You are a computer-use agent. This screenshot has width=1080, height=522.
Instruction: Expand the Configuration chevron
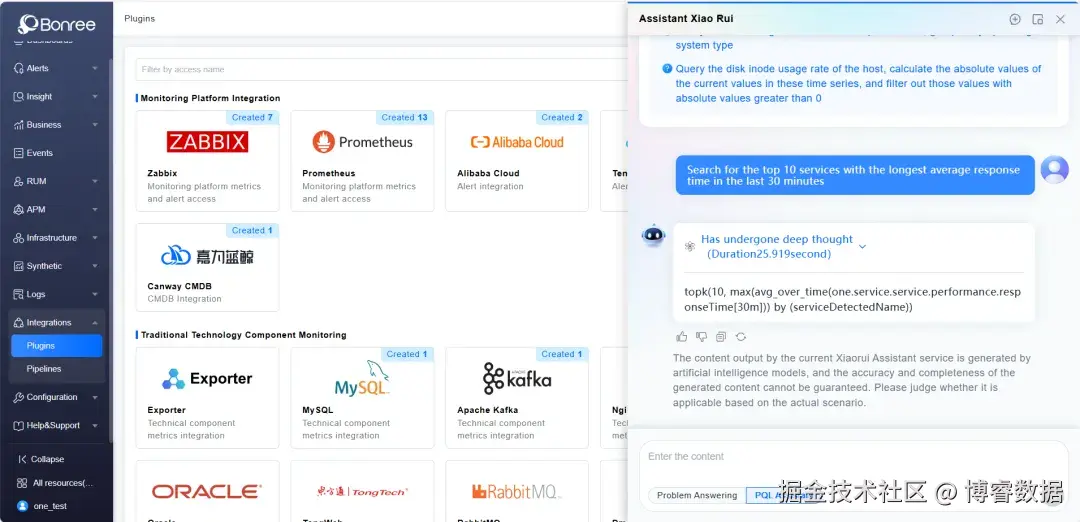tap(94, 397)
